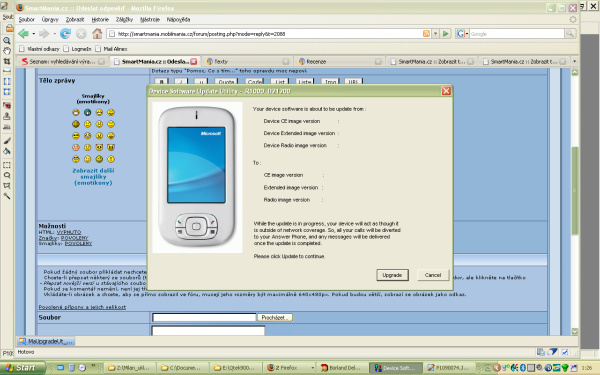The height and width of the screenshot is (375, 600).
Task: Open the list-all-tabs dropdown arrow
Action: [574, 61]
